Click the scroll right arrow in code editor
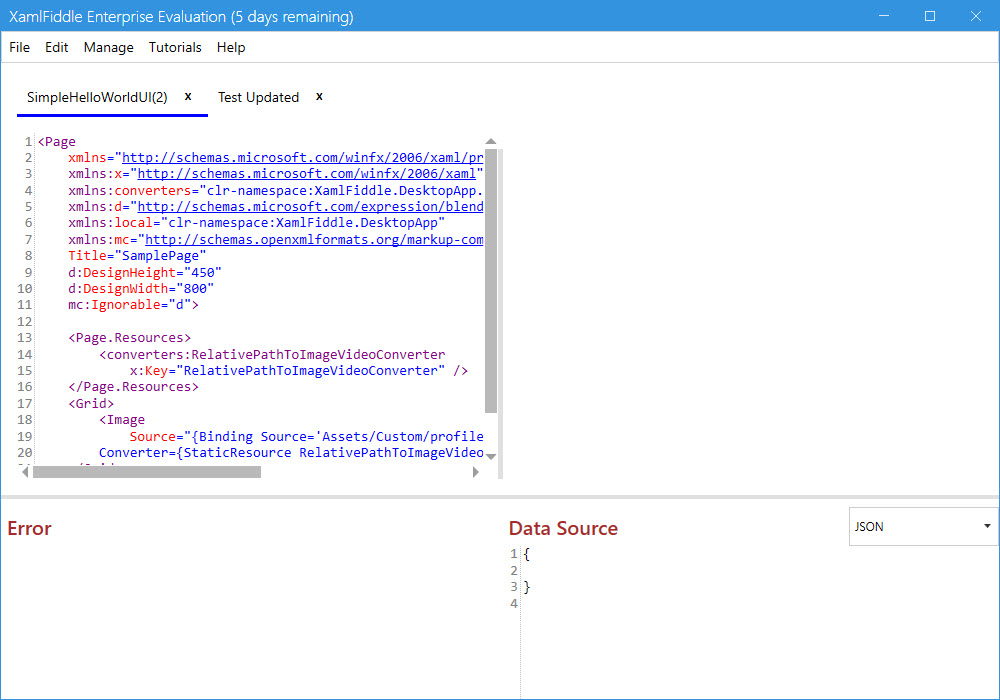The width and height of the screenshot is (1000, 700). pos(476,472)
